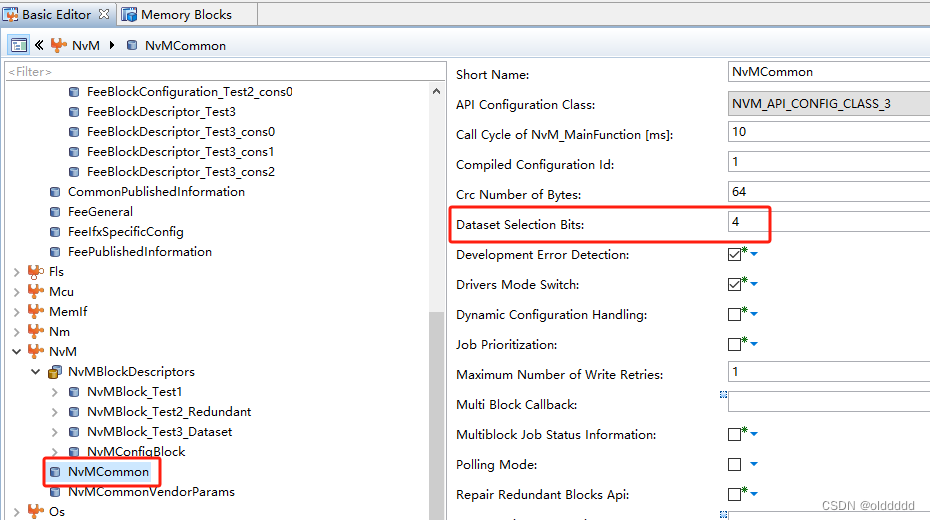Click the NvMBlockDescriptors folder icon
The height and width of the screenshot is (520, 930).
55,372
